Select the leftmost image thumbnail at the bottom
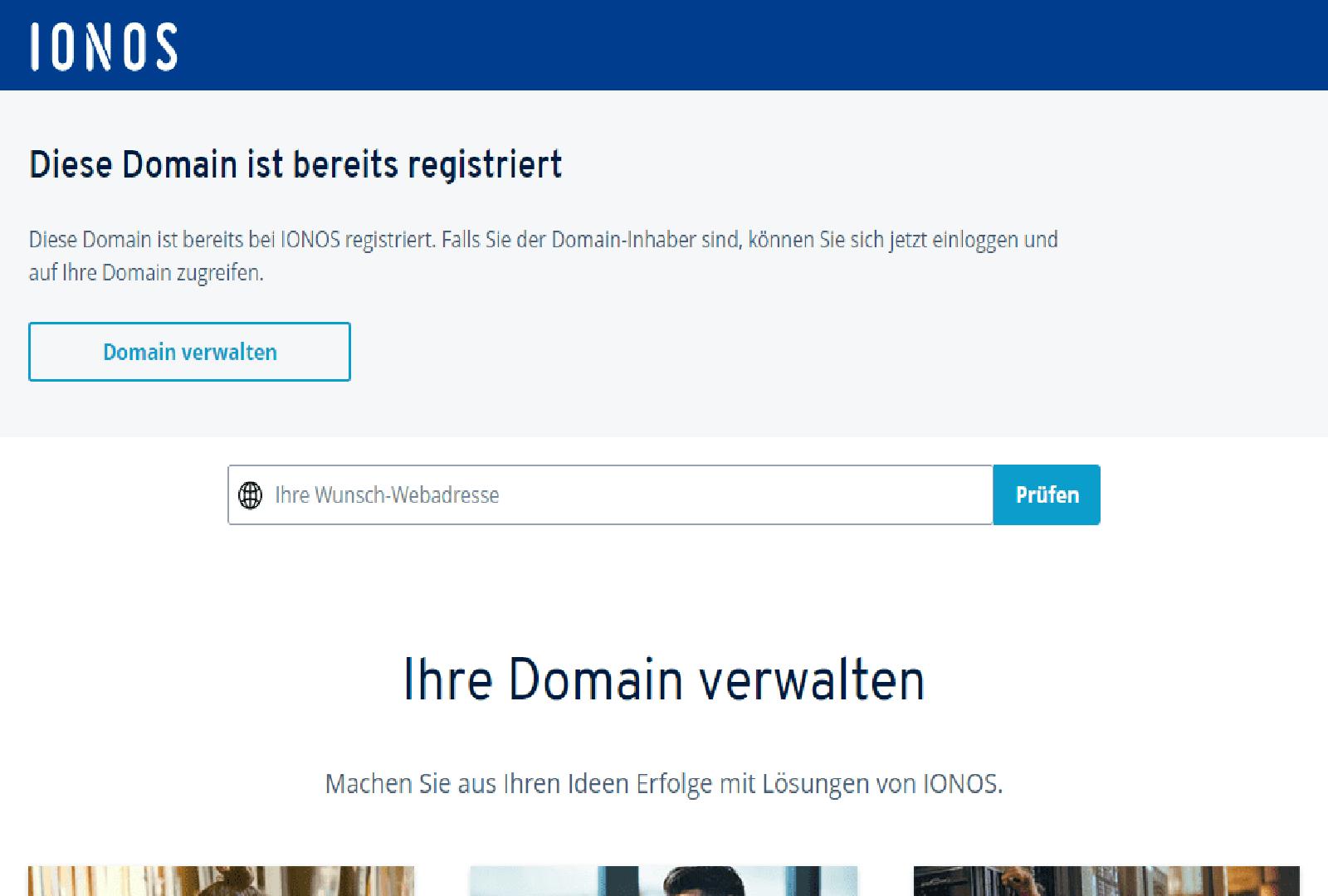 pyautogui.click(x=220, y=879)
